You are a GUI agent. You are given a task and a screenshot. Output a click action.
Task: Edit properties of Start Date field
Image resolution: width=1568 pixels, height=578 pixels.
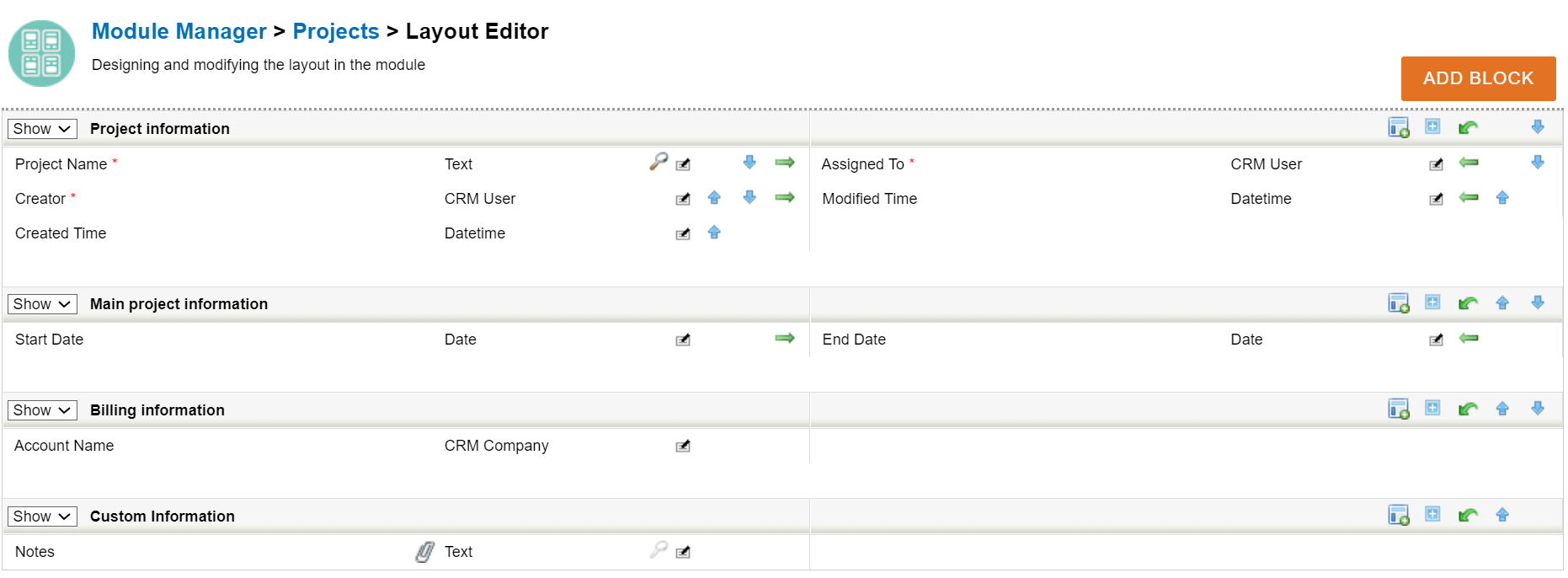pyautogui.click(x=683, y=340)
